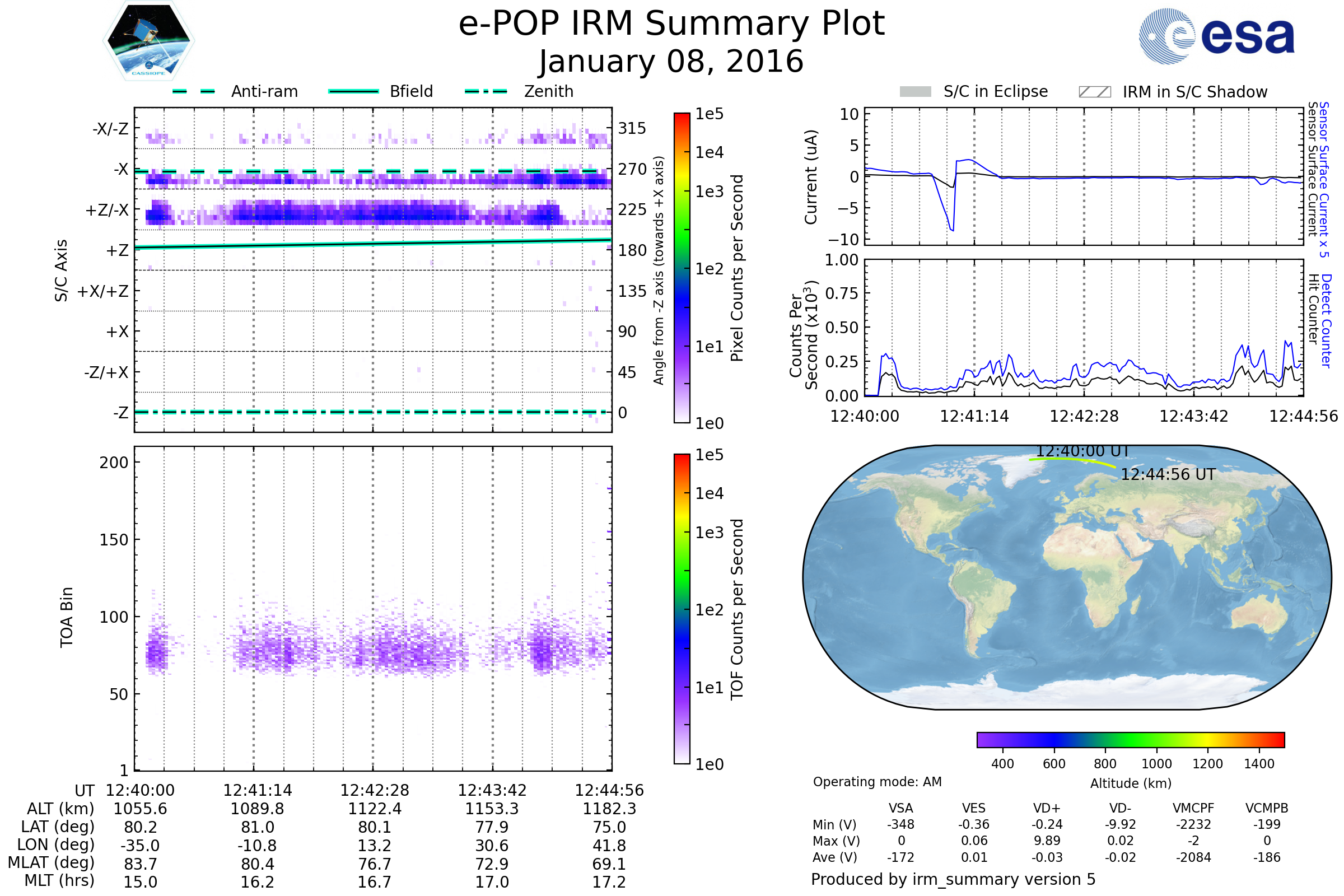Image resolution: width=1344 pixels, height=896 pixels.
Task: Click the Bfield solid line legend marker
Action: point(353,91)
